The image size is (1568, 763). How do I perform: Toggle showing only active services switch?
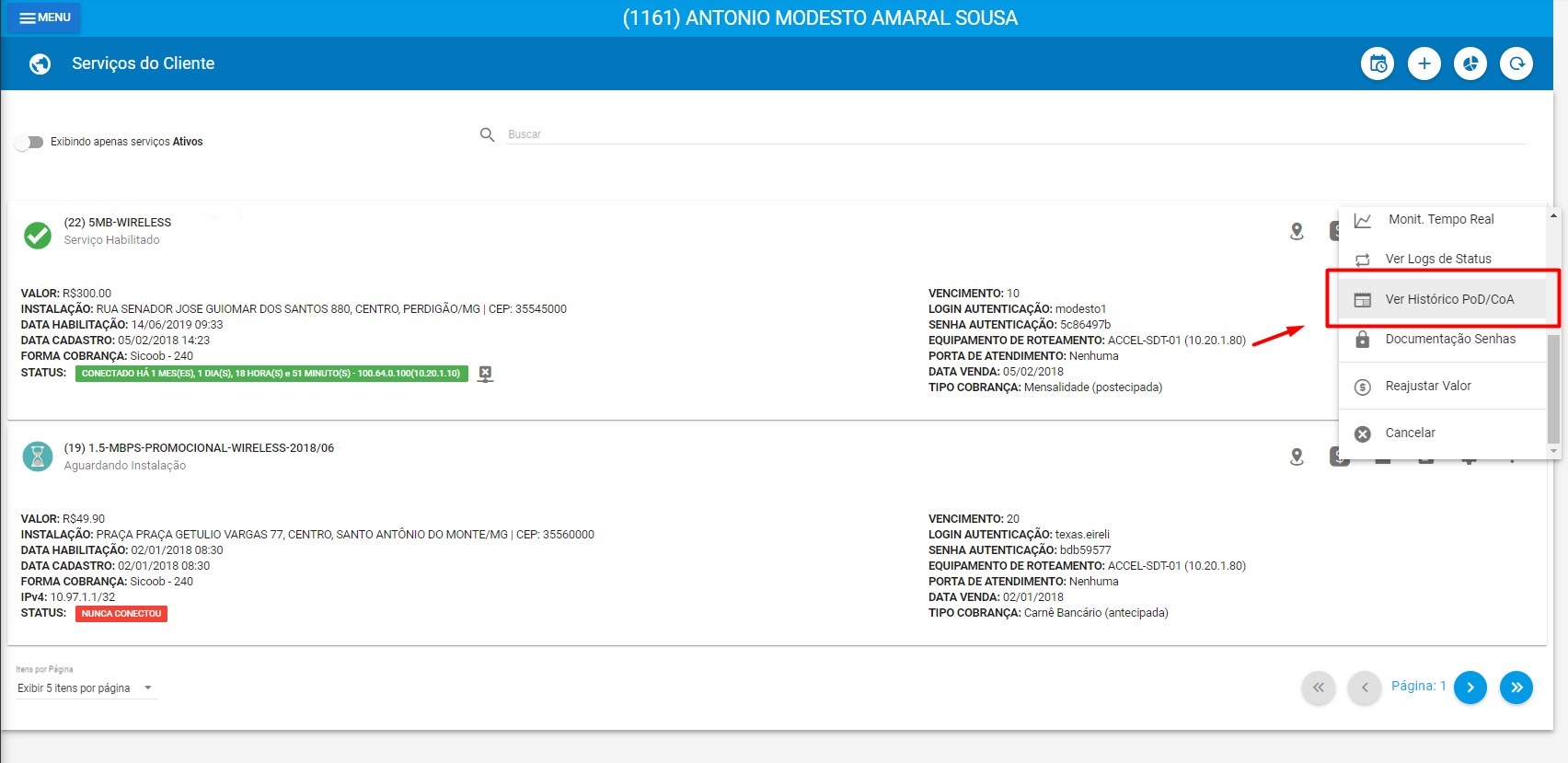click(29, 142)
